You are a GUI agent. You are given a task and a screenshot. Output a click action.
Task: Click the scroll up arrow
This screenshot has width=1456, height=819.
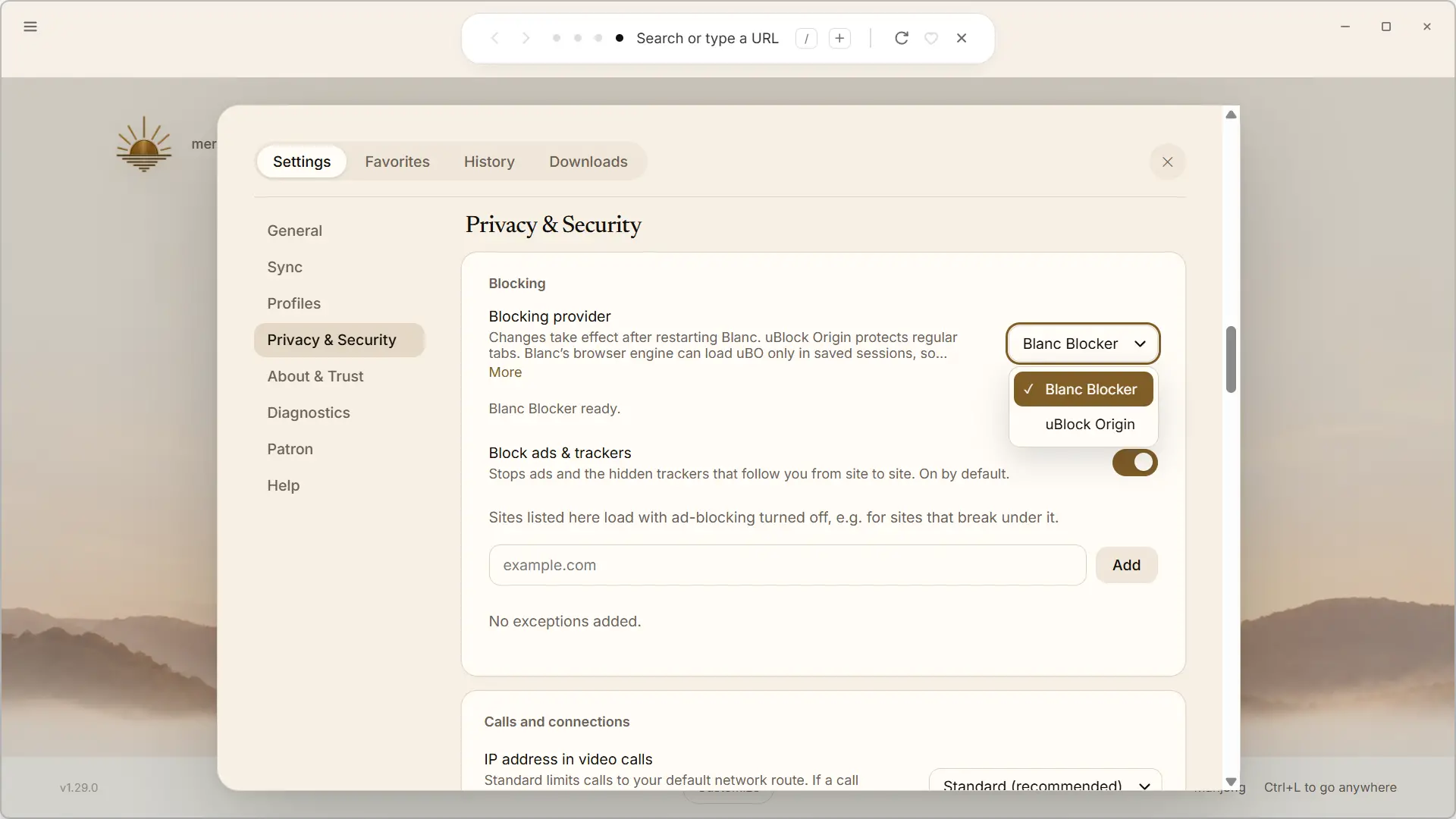tap(1231, 115)
